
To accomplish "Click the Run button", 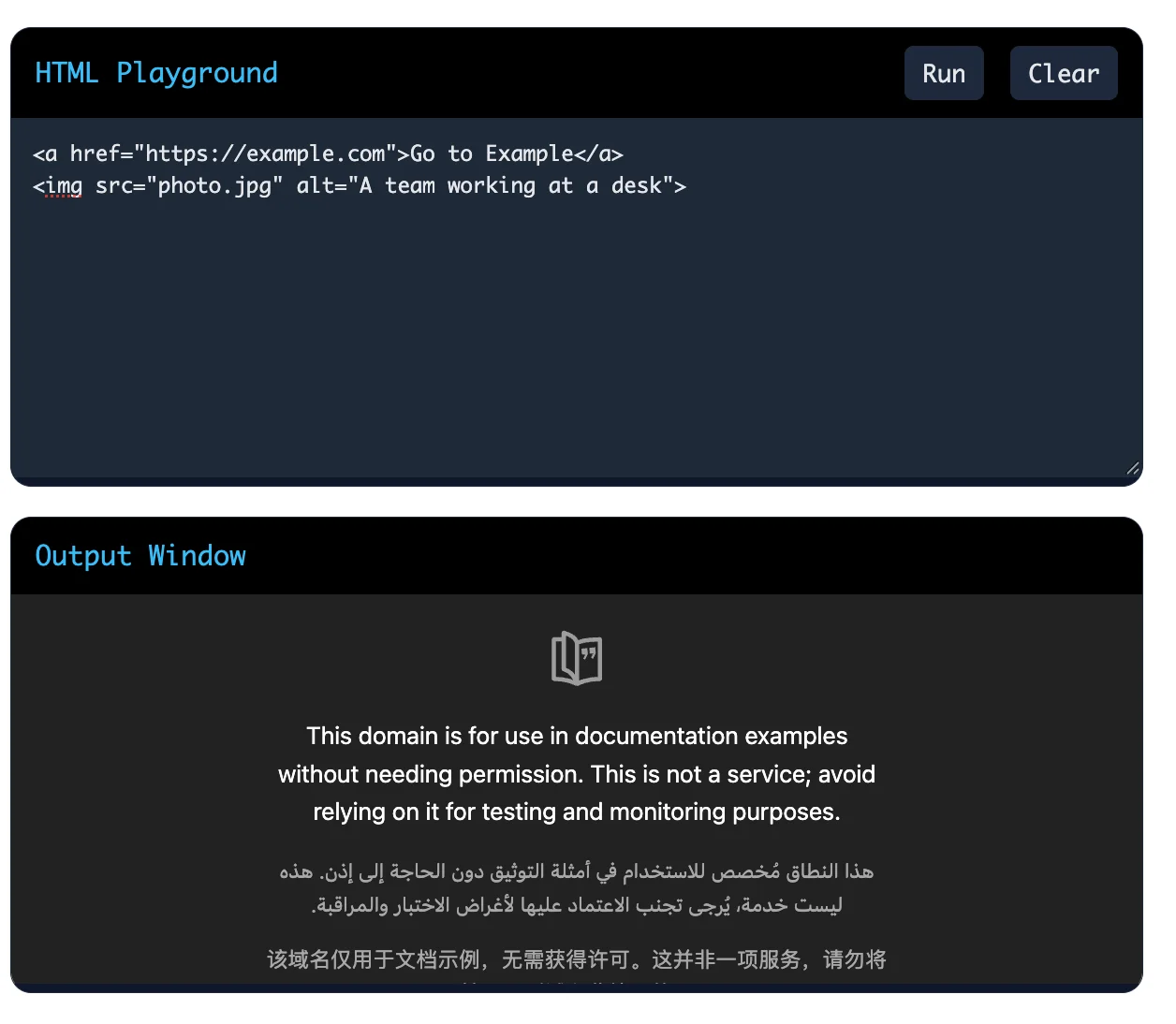I will pyautogui.click(x=944, y=73).
